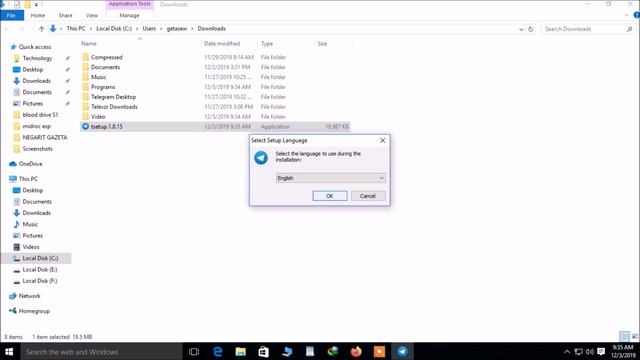The width and height of the screenshot is (640, 360).
Task: Open Homegroup in navigation pane
Action: (x=34, y=311)
